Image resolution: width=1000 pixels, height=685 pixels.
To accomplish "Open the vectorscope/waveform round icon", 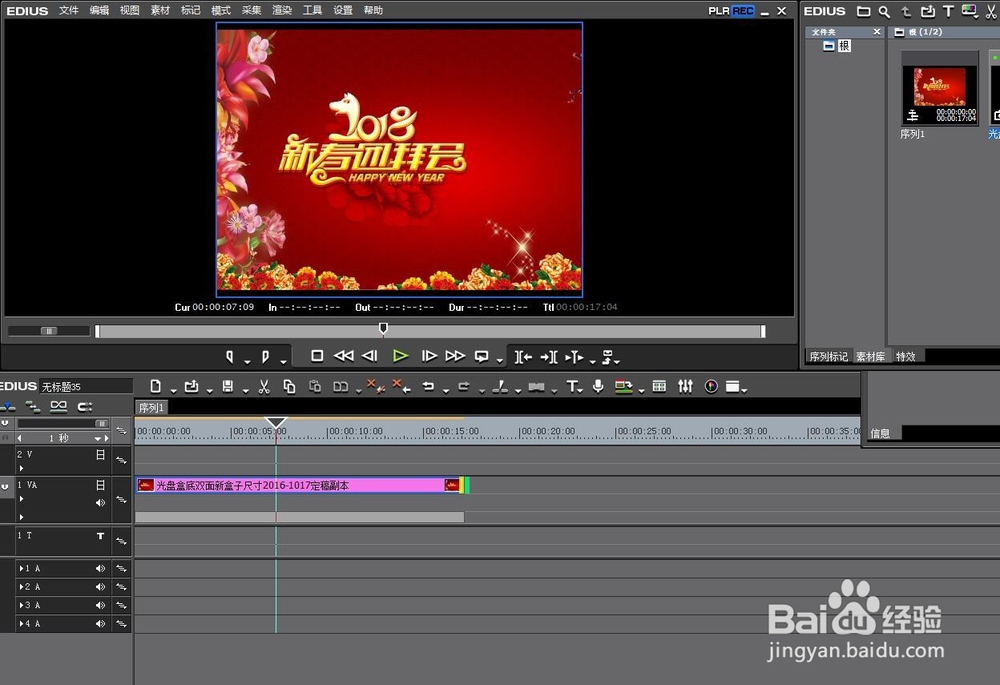I will (x=711, y=387).
